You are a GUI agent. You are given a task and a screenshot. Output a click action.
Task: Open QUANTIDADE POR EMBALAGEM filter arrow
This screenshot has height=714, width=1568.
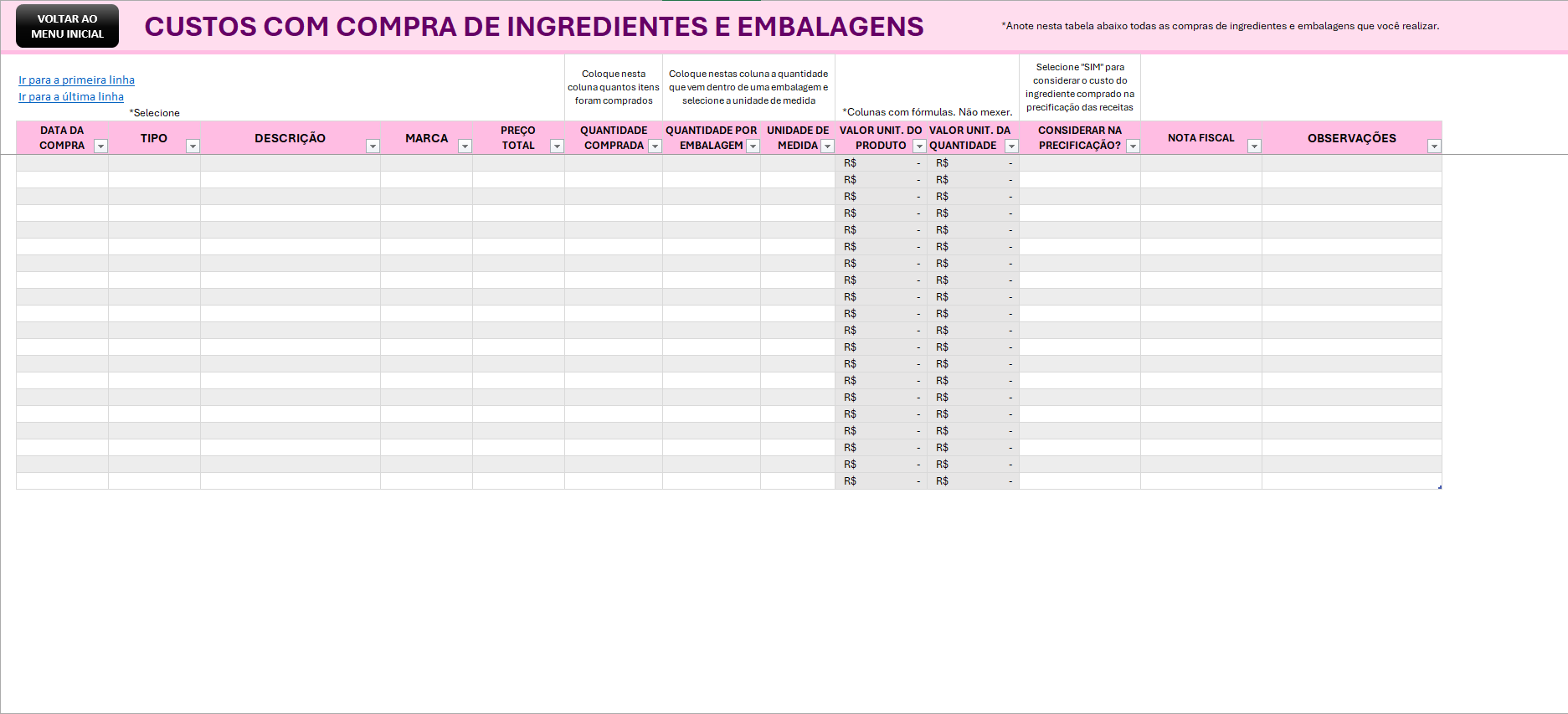pyautogui.click(x=753, y=146)
